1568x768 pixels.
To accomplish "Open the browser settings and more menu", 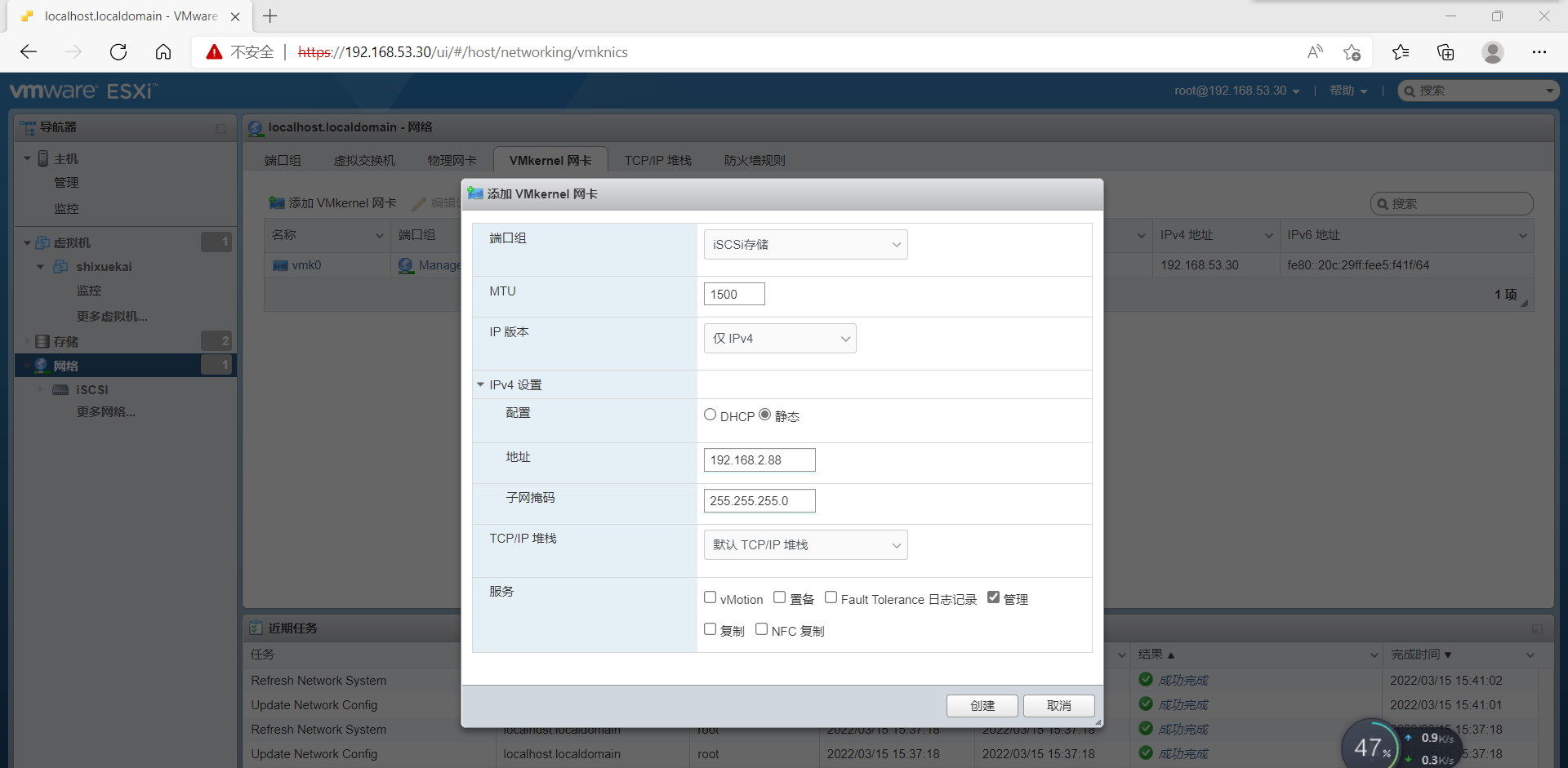I will pos(1539,52).
